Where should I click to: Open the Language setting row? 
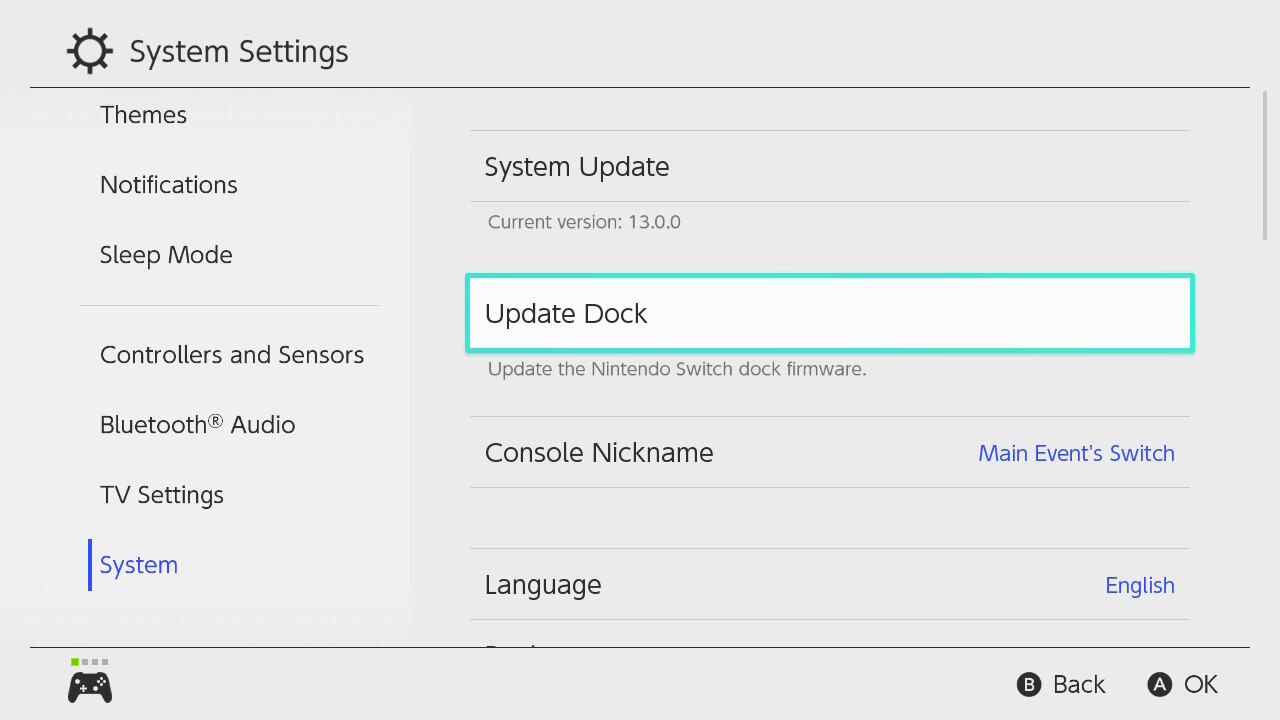click(543, 585)
